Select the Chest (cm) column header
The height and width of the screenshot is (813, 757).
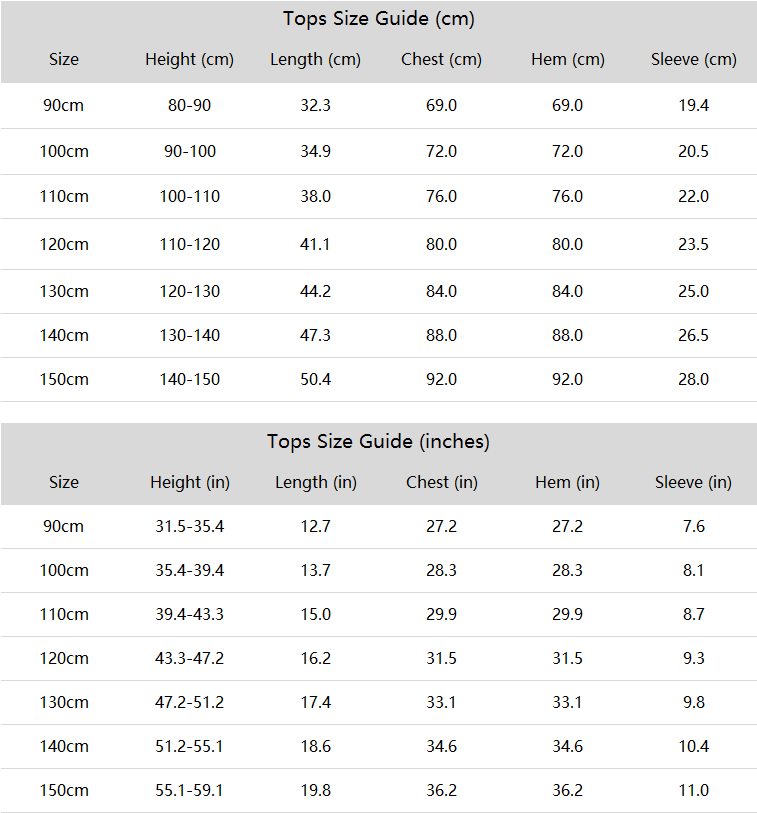tap(441, 60)
